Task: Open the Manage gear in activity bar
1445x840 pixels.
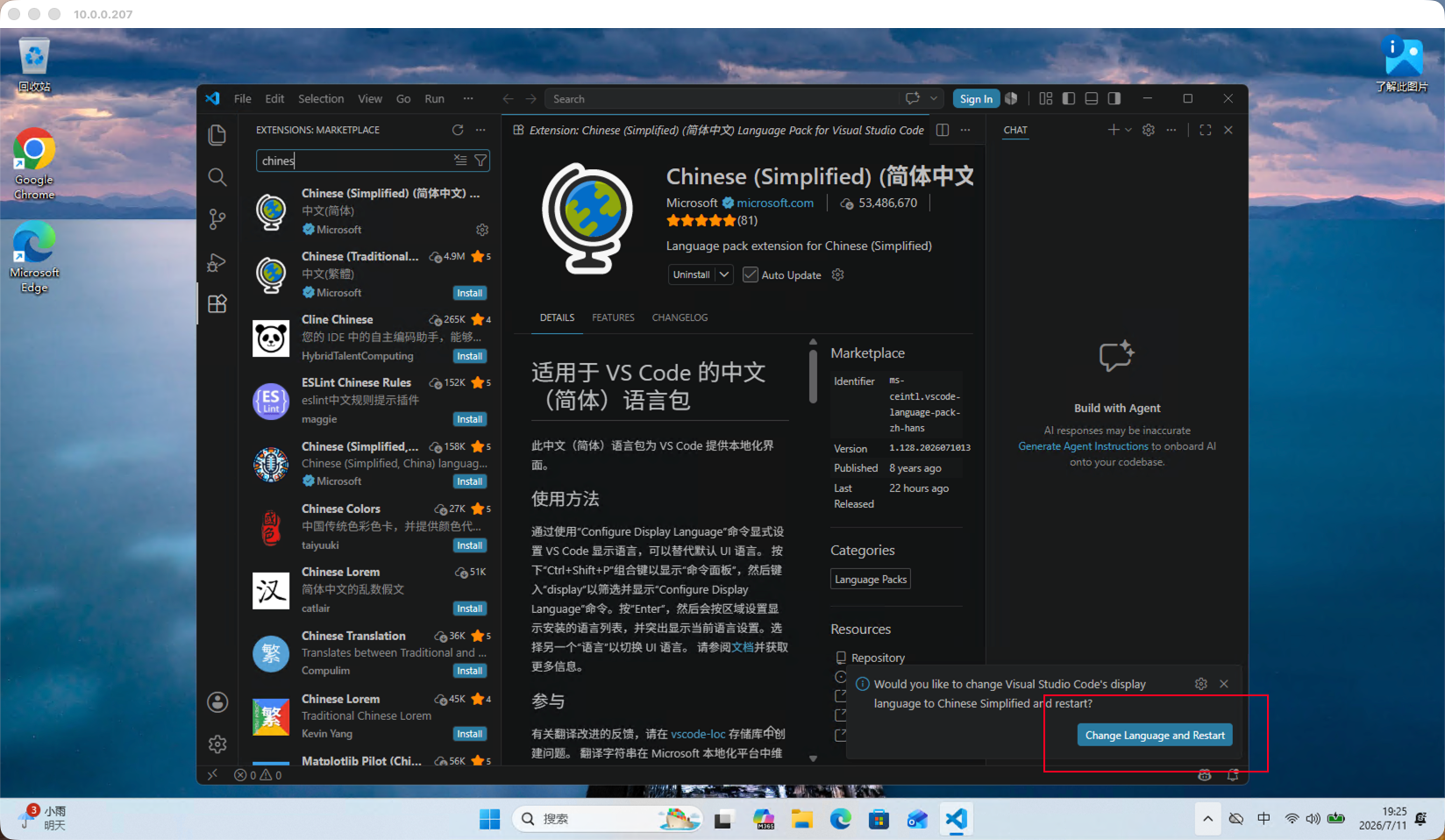Action: click(x=217, y=744)
